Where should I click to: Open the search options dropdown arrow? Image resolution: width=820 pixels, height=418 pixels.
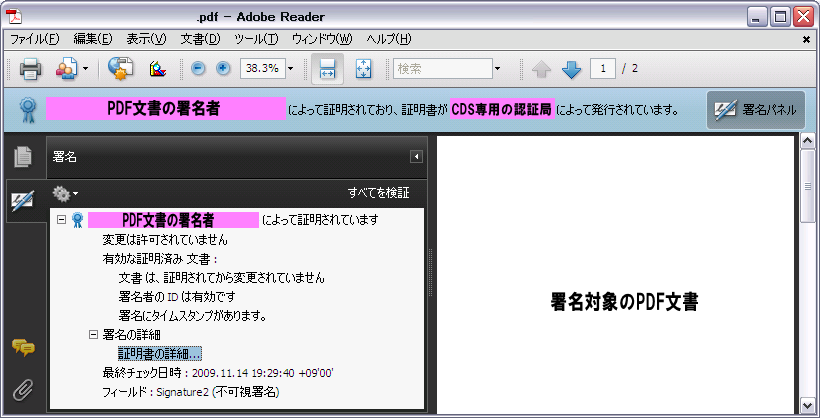498,69
